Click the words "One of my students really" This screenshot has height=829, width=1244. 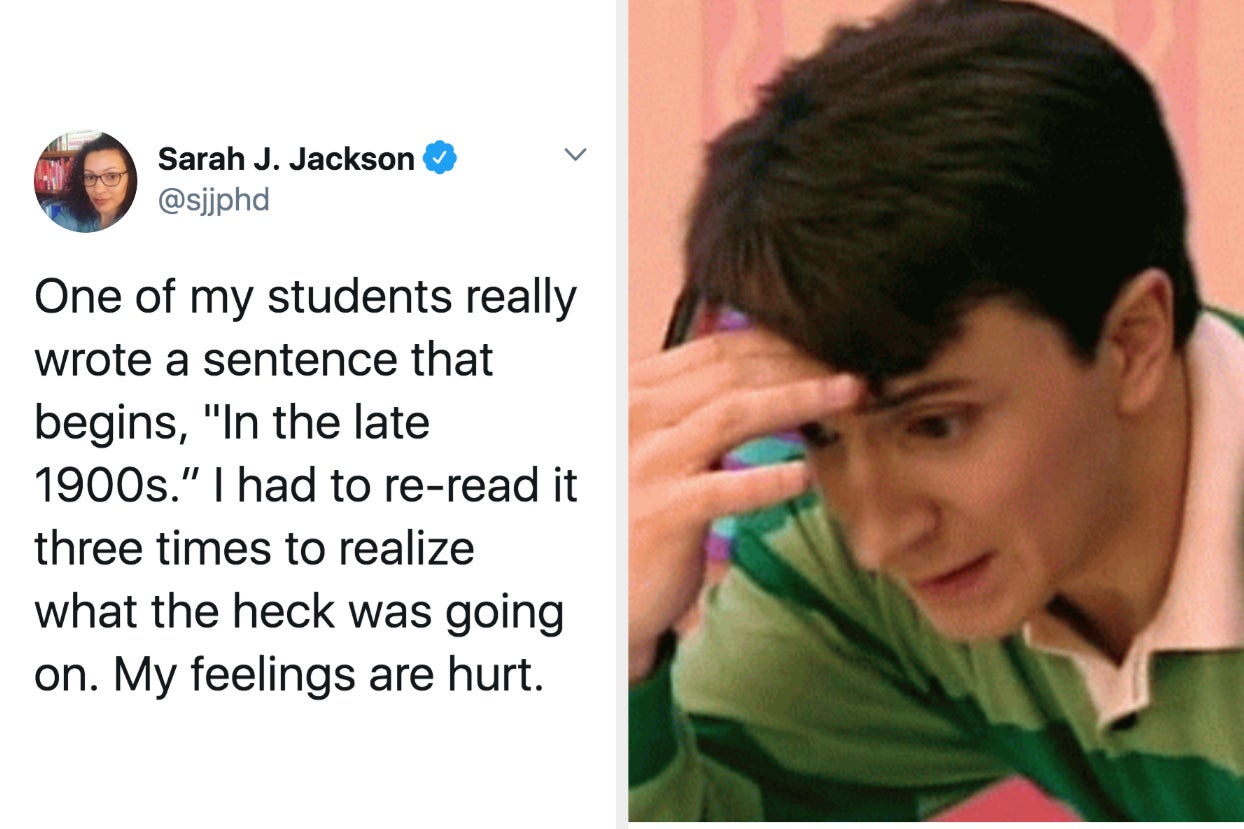(x=306, y=298)
